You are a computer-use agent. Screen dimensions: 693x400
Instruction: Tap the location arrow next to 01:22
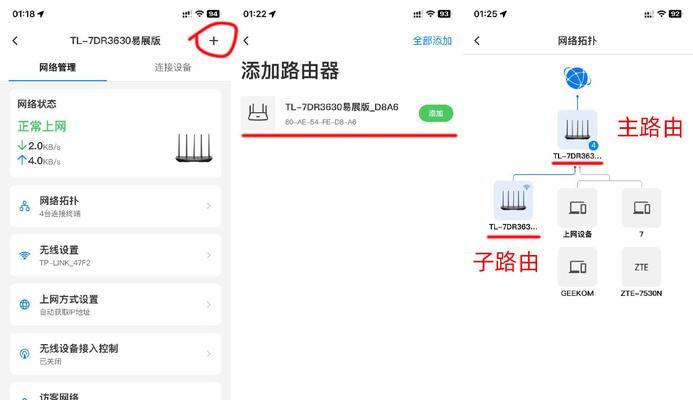point(273,14)
